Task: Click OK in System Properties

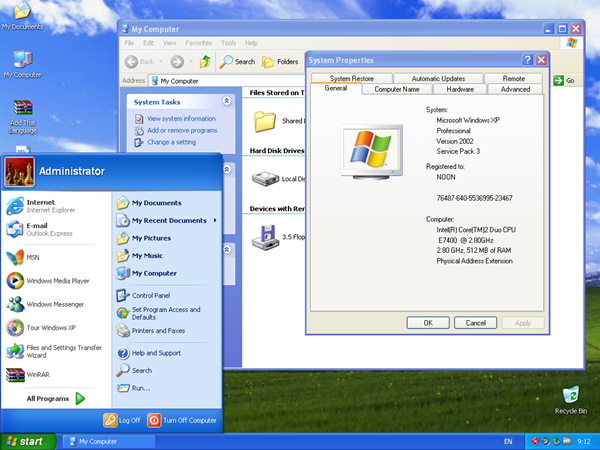Action: [x=428, y=323]
